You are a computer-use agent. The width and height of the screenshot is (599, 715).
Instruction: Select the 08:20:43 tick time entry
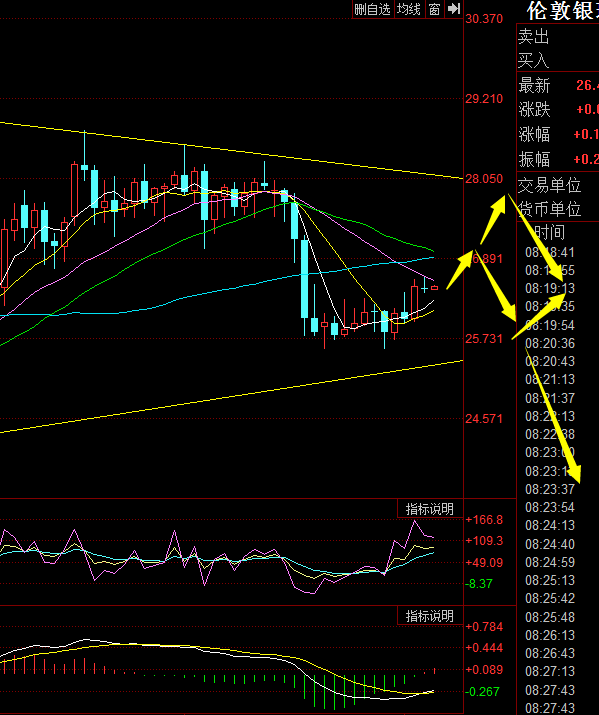550,361
